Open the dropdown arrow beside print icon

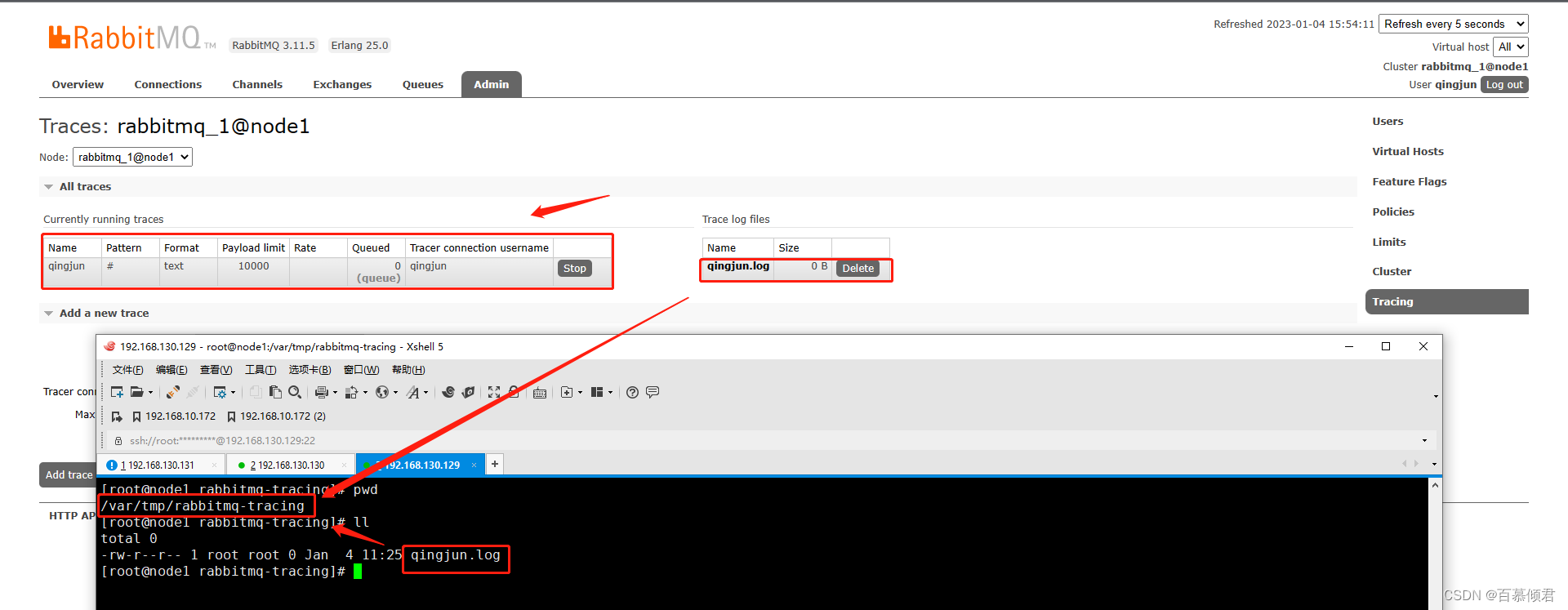tap(335, 392)
